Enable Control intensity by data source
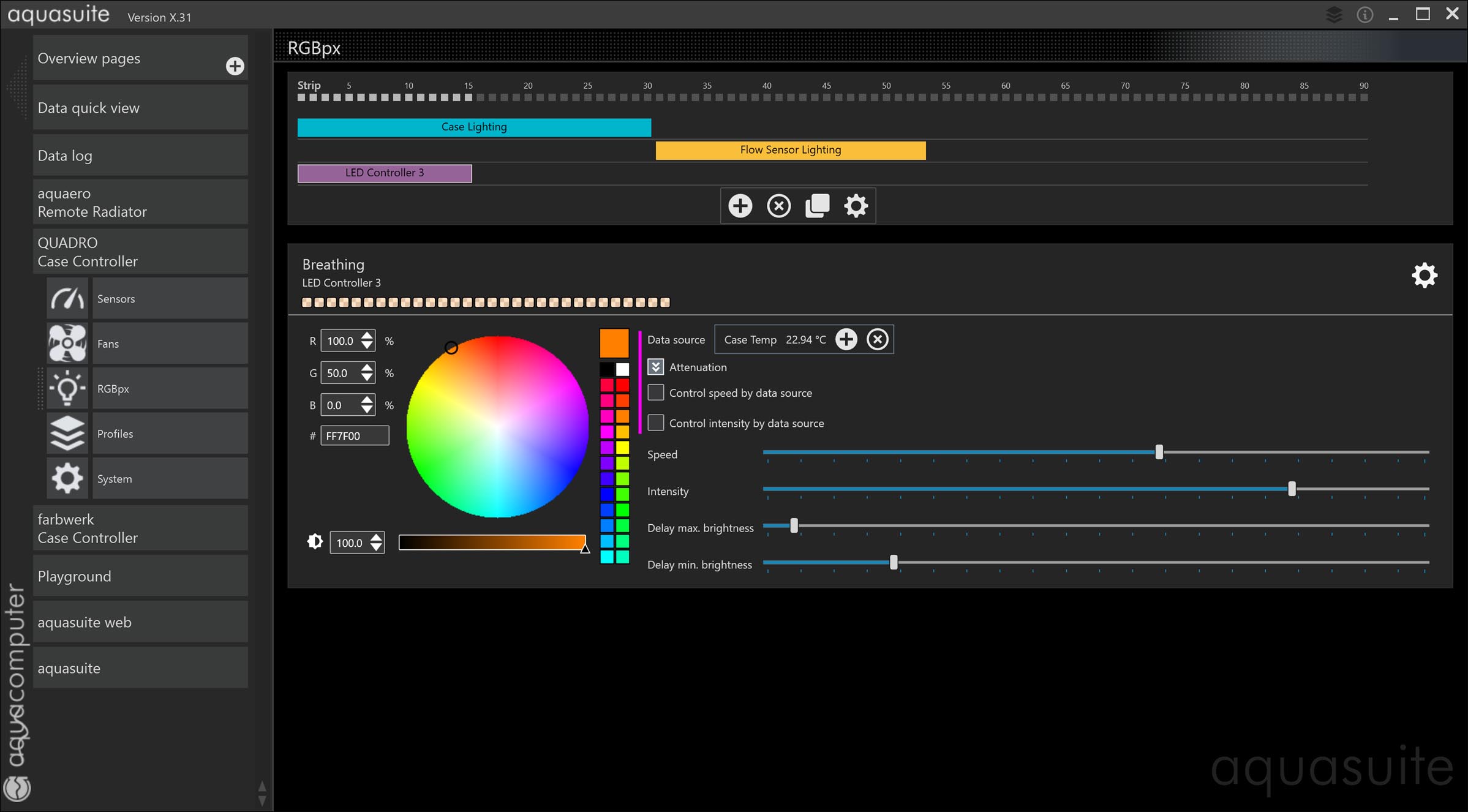 (655, 423)
